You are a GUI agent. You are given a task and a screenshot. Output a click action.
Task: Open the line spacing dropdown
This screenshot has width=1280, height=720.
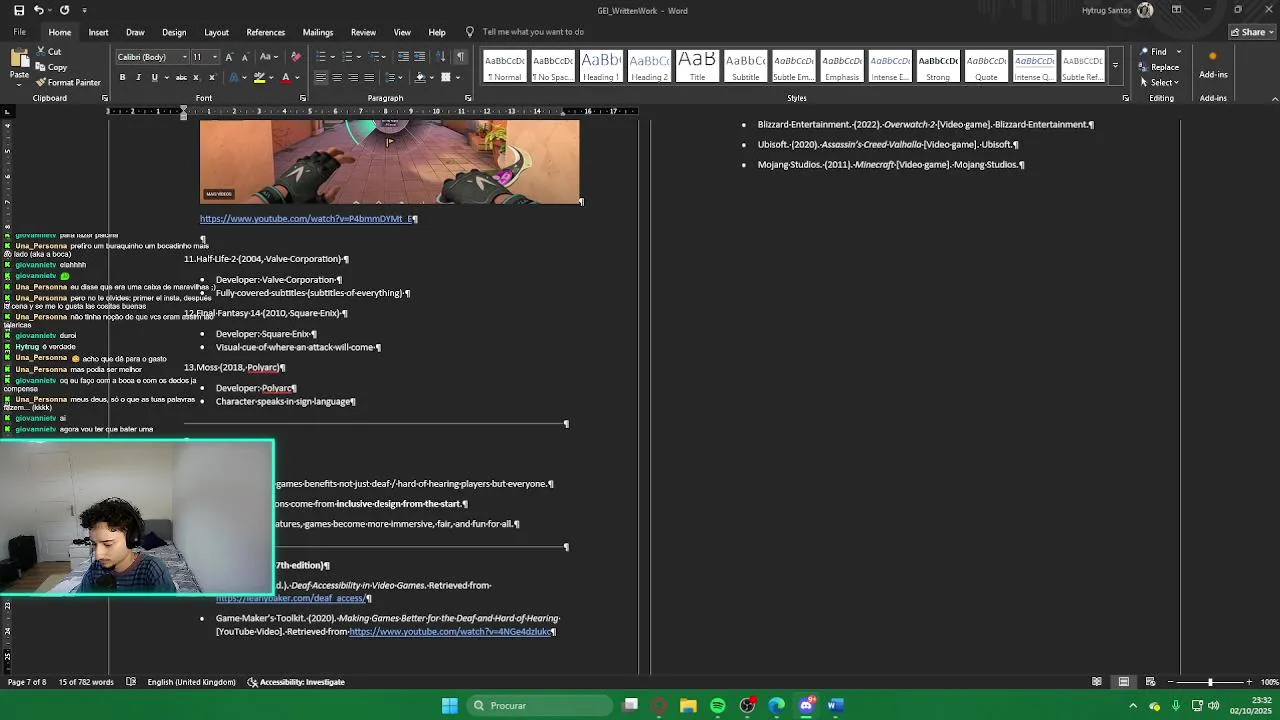pyautogui.click(x=391, y=78)
